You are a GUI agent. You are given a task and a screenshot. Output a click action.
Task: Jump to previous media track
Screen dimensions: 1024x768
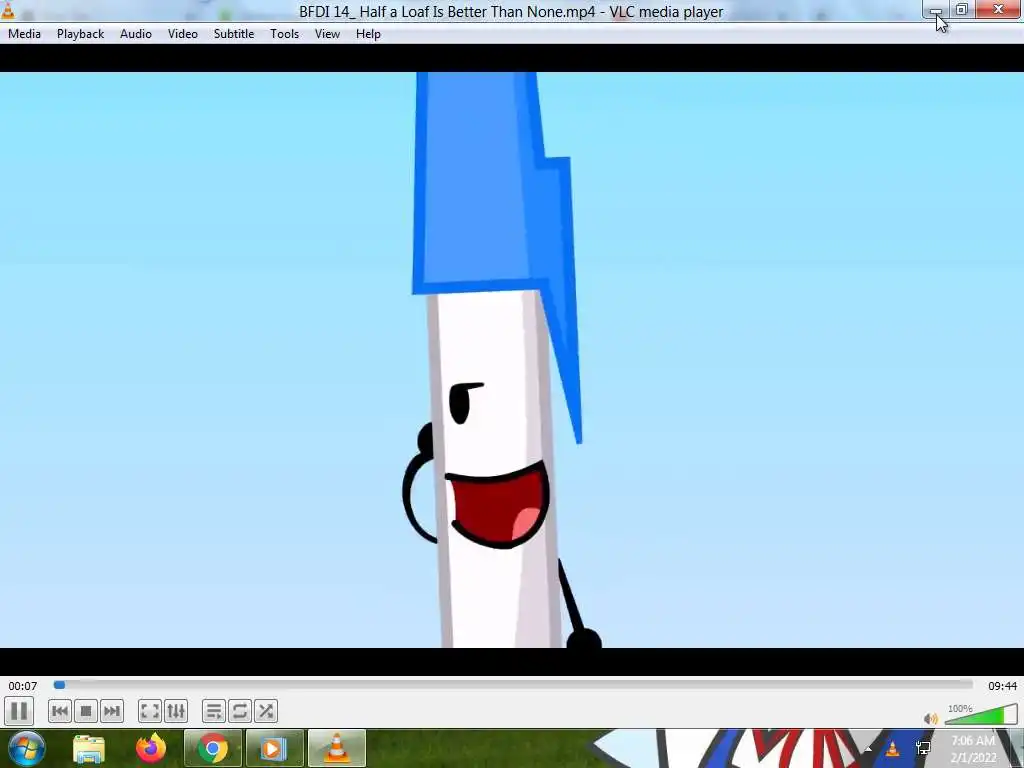[59, 711]
